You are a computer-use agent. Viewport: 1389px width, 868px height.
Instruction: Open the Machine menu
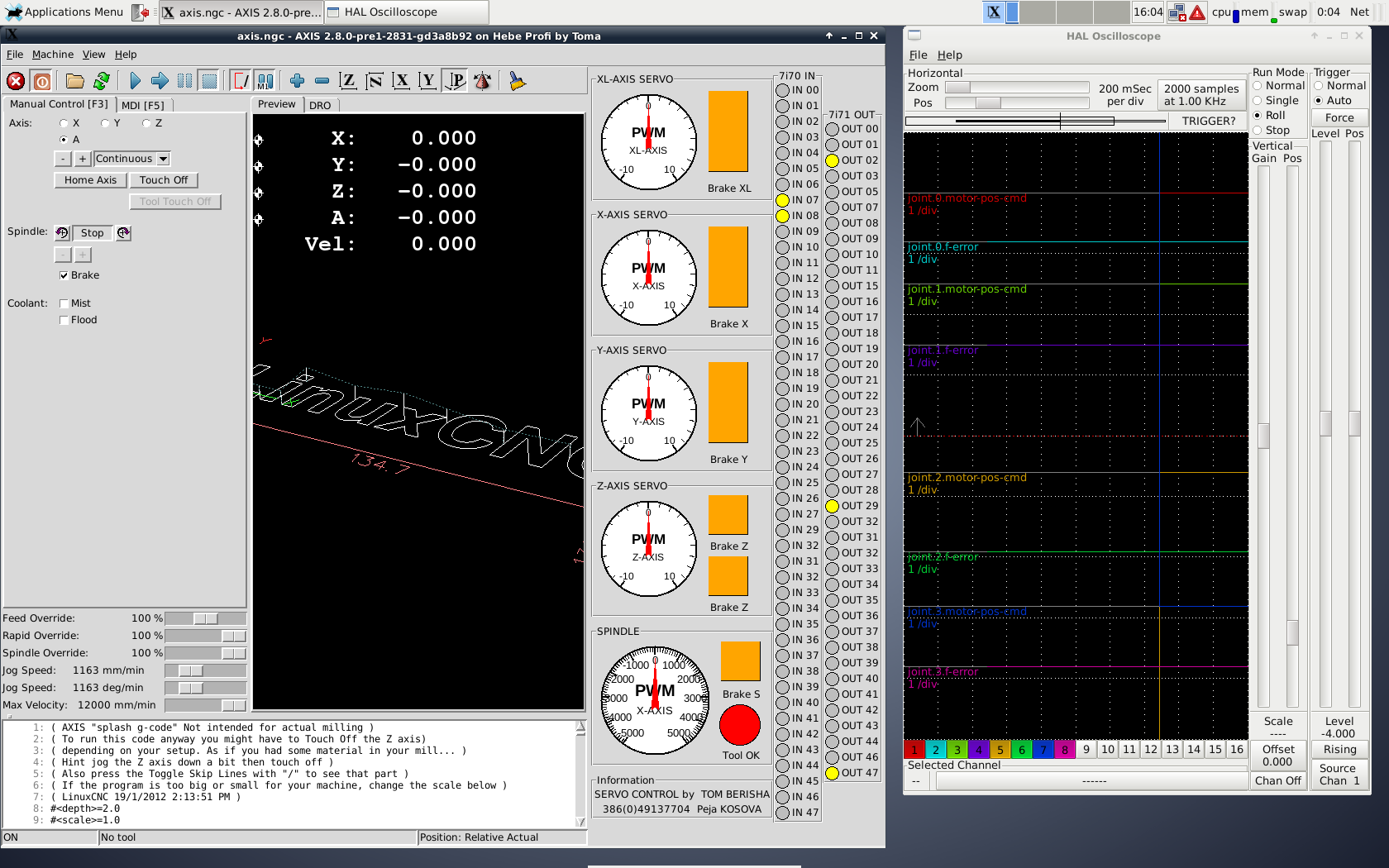click(52, 54)
